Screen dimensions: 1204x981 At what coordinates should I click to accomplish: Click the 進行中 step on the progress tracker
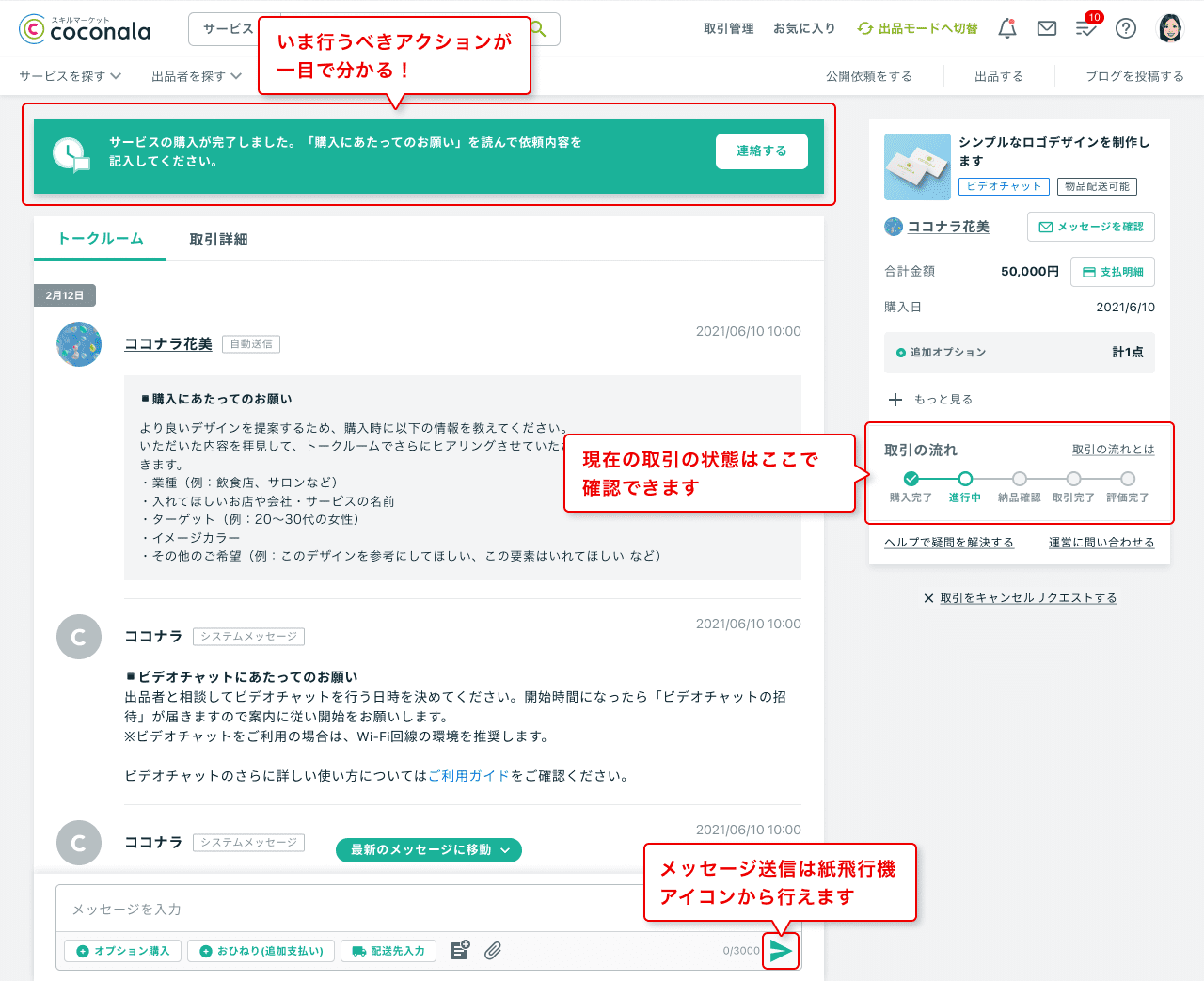(964, 479)
